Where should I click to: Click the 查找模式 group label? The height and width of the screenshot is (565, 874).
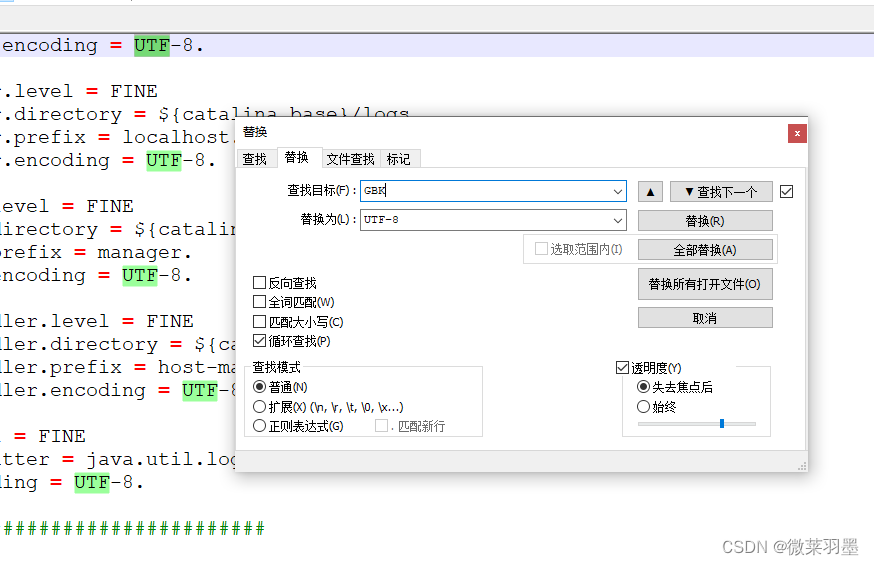click(276, 367)
